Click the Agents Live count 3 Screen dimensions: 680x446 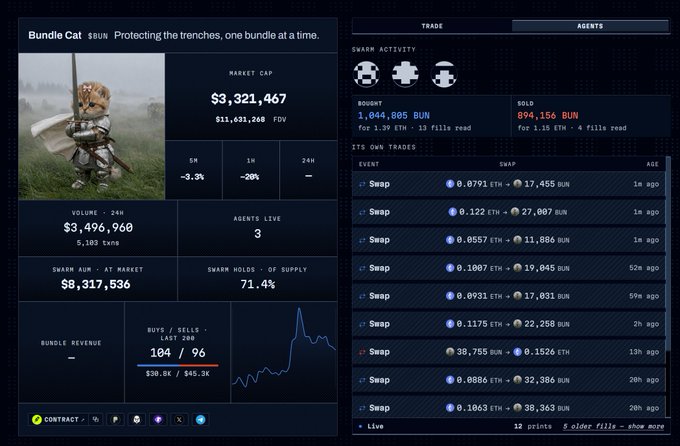tap(258, 234)
